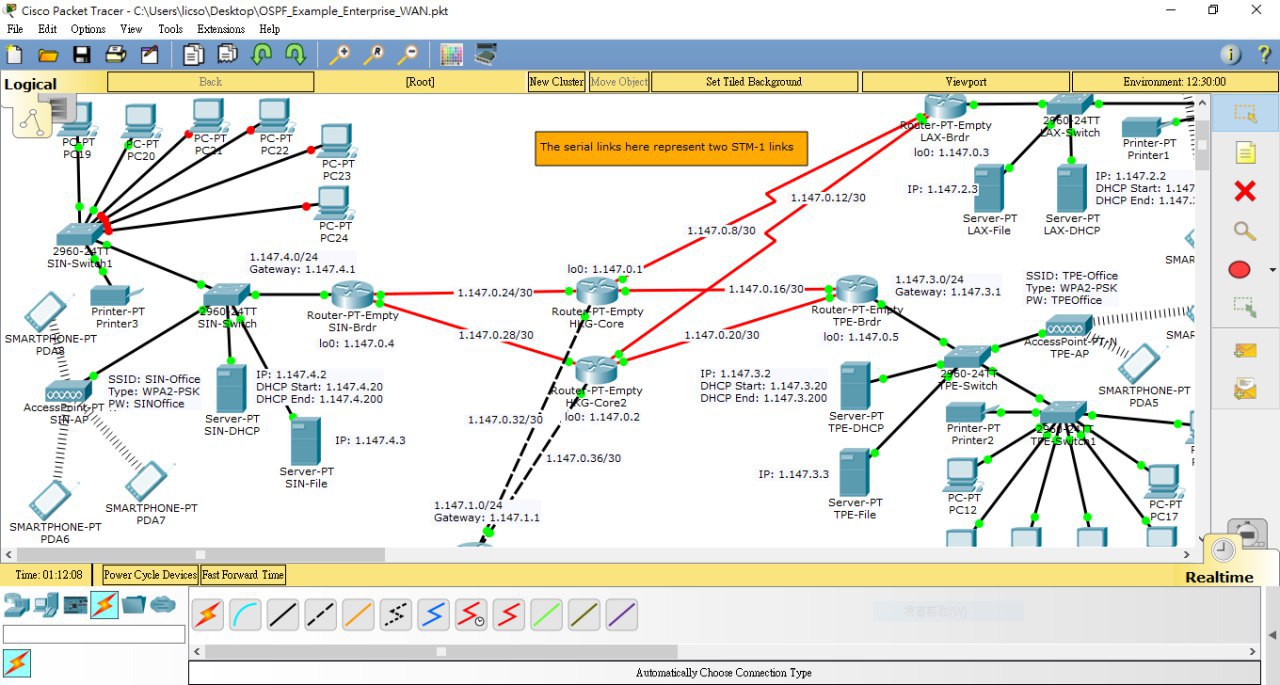
Task: Open help contents question mark icon
Action: click(1264, 54)
